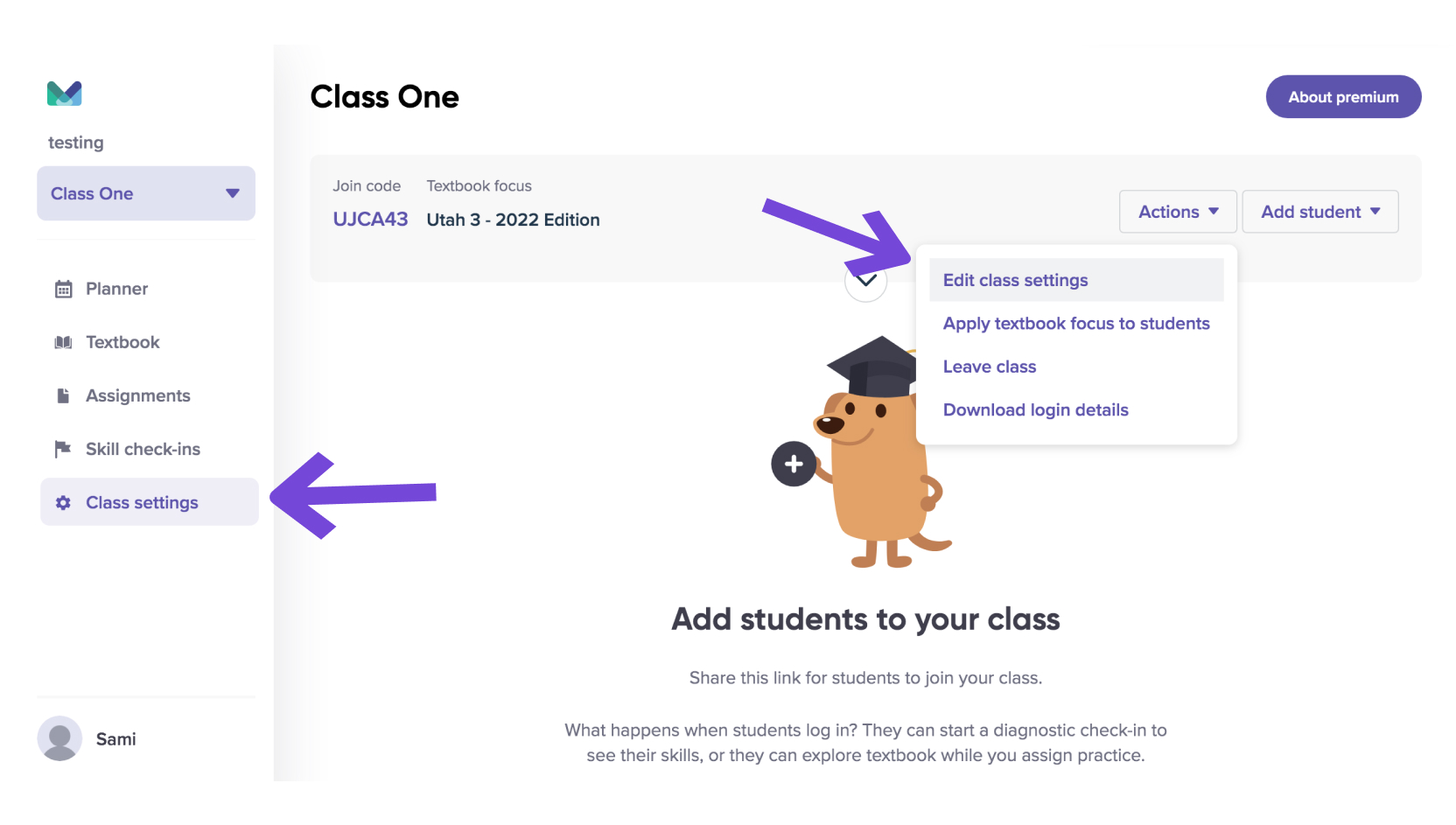The image size is (1456, 825).
Task: Click the UJCA43 join code link
Action: tap(370, 220)
